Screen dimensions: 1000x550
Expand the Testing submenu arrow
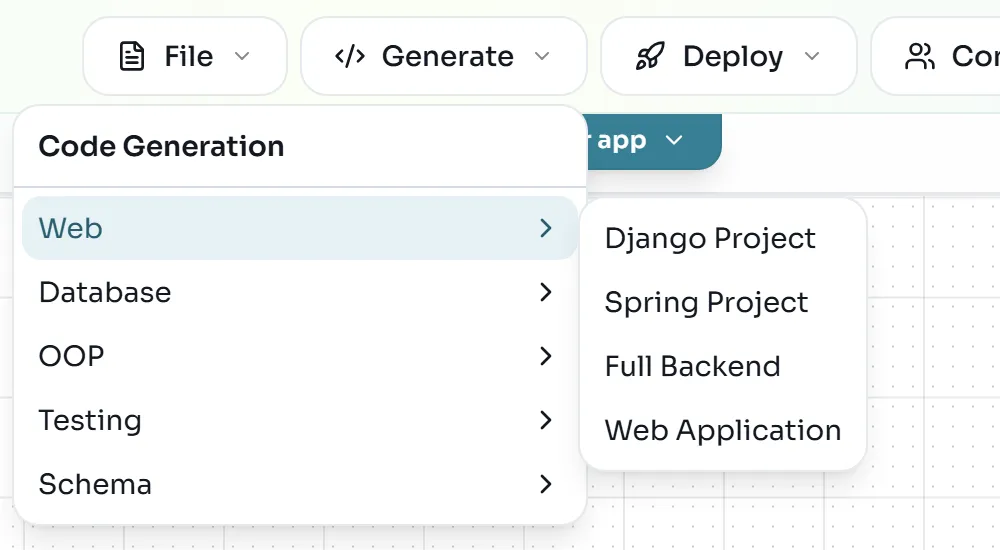tap(545, 420)
